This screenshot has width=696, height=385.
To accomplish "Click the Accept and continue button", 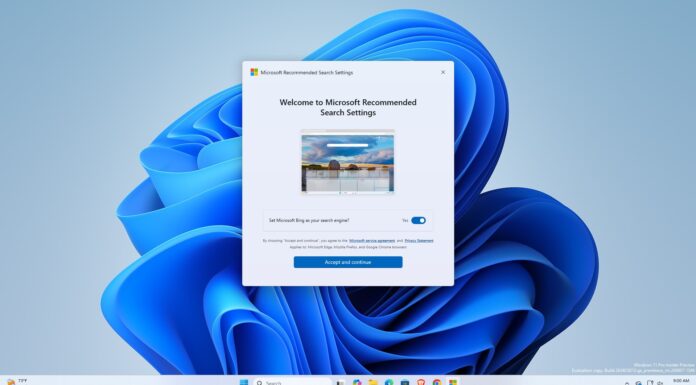I will [x=348, y=262].
